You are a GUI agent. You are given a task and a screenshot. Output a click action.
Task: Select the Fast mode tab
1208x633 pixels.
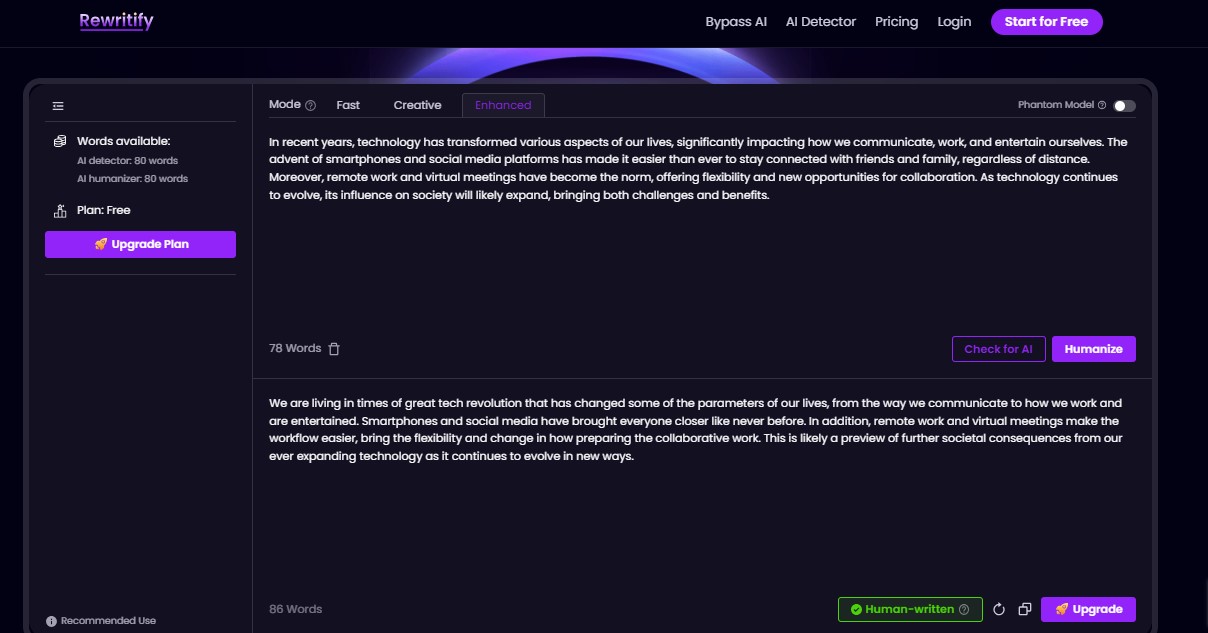tap(348, 105)
